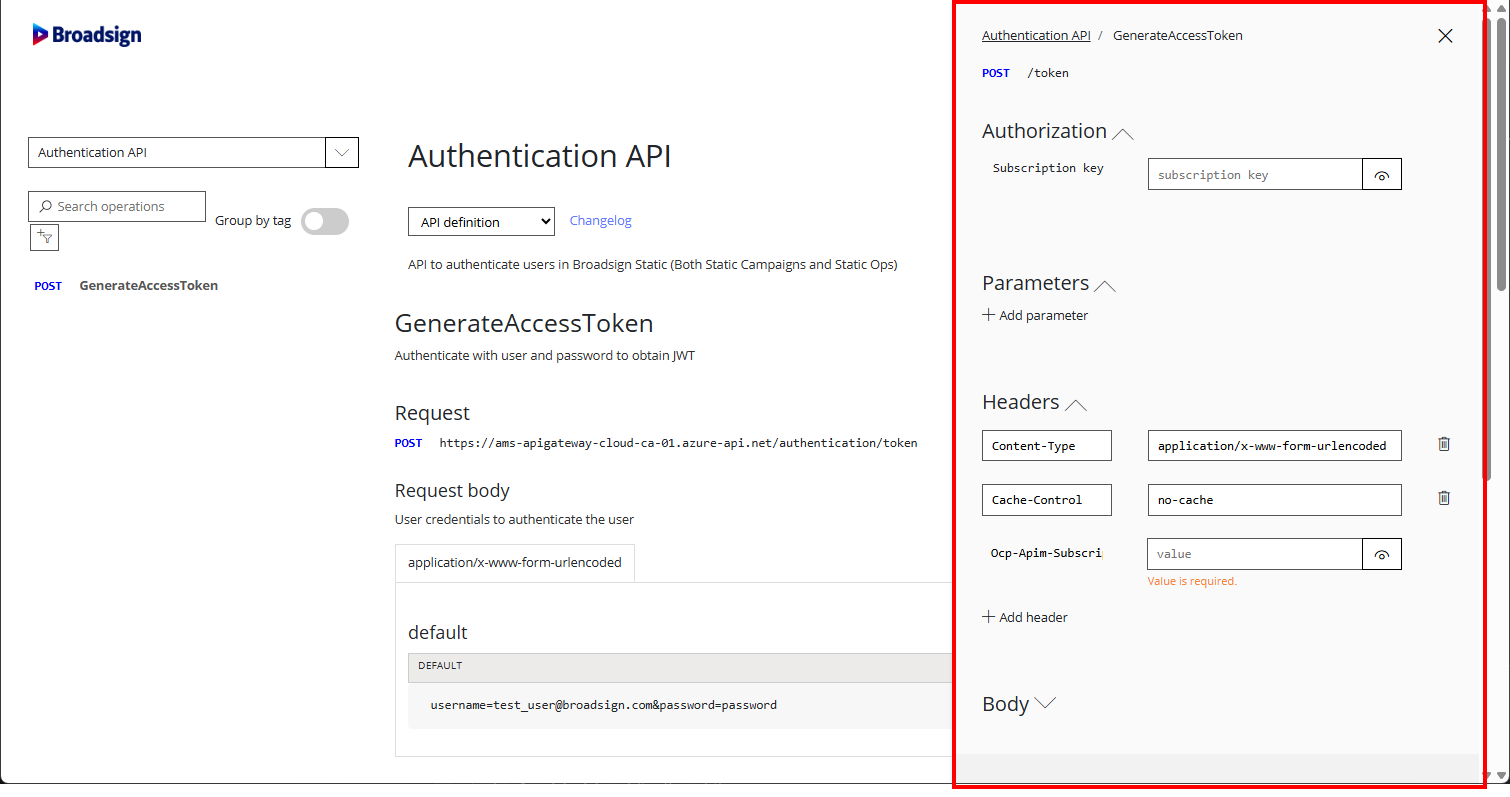1510x797 pixels.
Task: Click the Authentication API breadcrumb link
Action: [x=1036, y=35]
